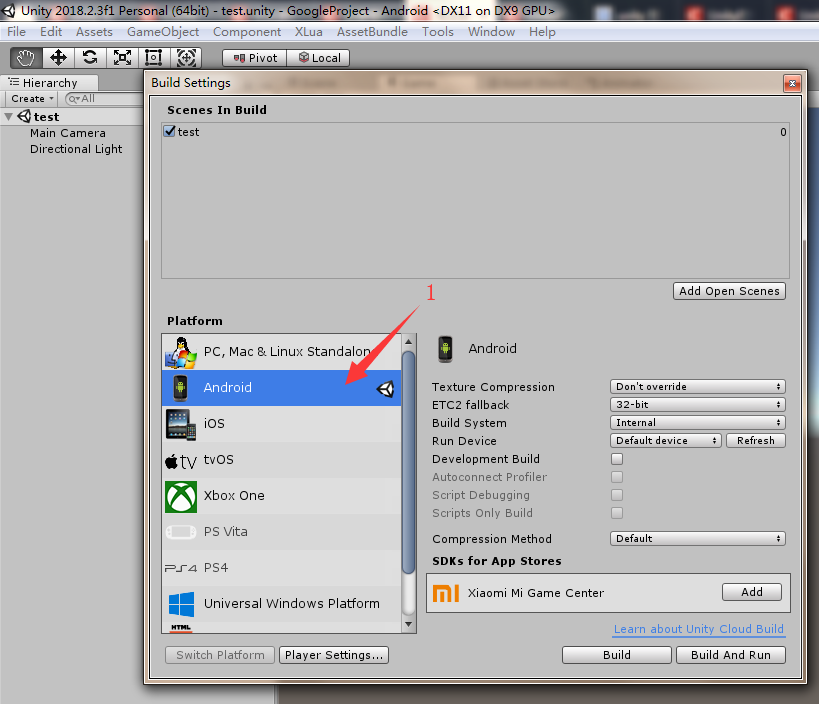Image resolution: width=819 pixels, height=704 pixels.
Task: Click the Android phone icon beside heading
Action: pos(445,349)
